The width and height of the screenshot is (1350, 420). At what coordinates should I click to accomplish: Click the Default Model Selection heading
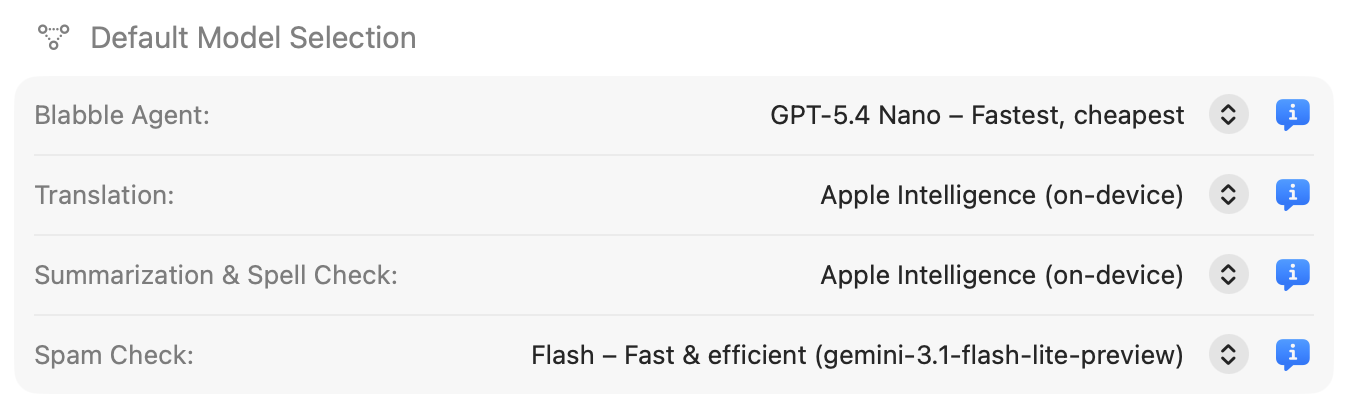click(253, 38)
